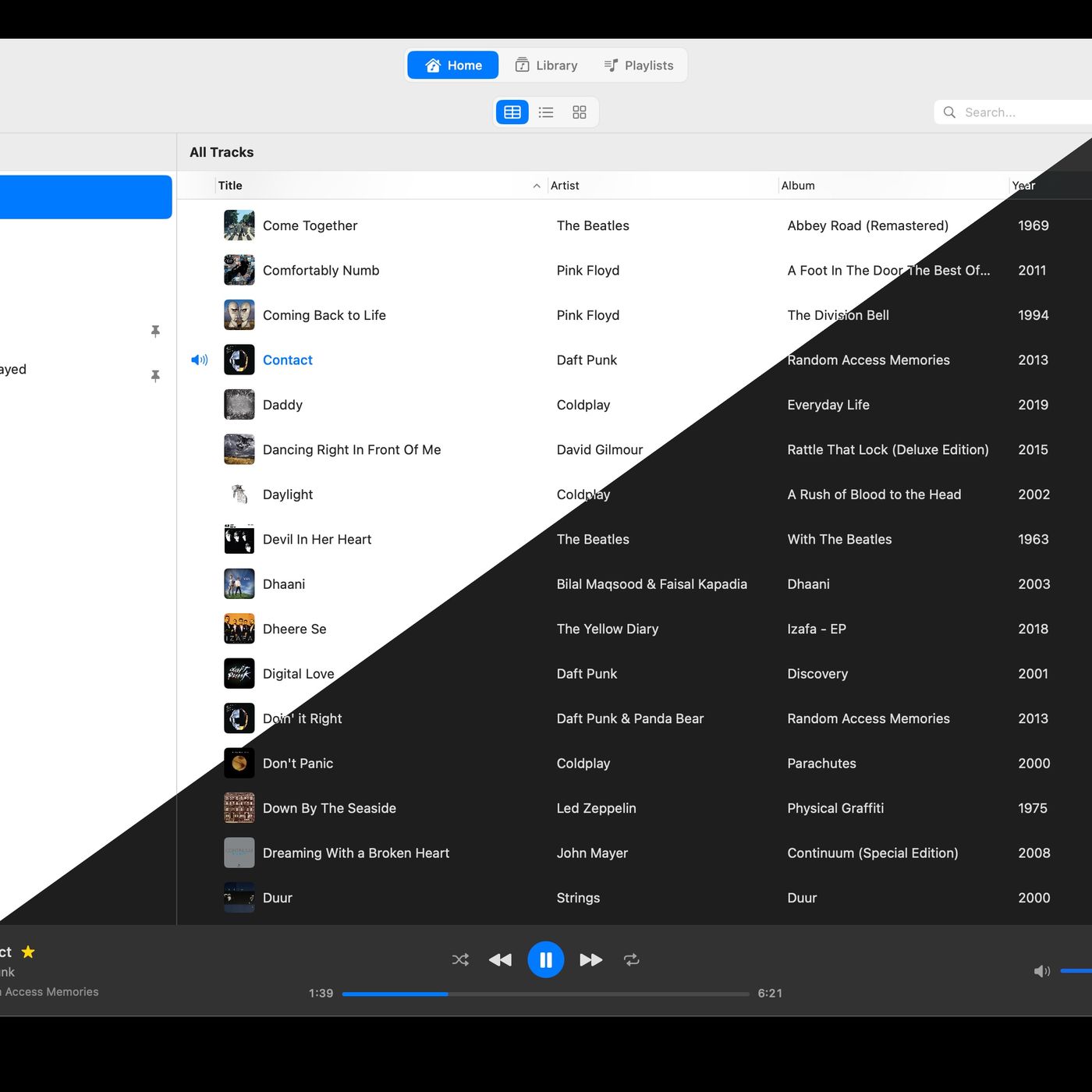This screenshot has width=1092, height=1092.
Task: Click album Physical Graffiti
Action: tap(835, 808)
